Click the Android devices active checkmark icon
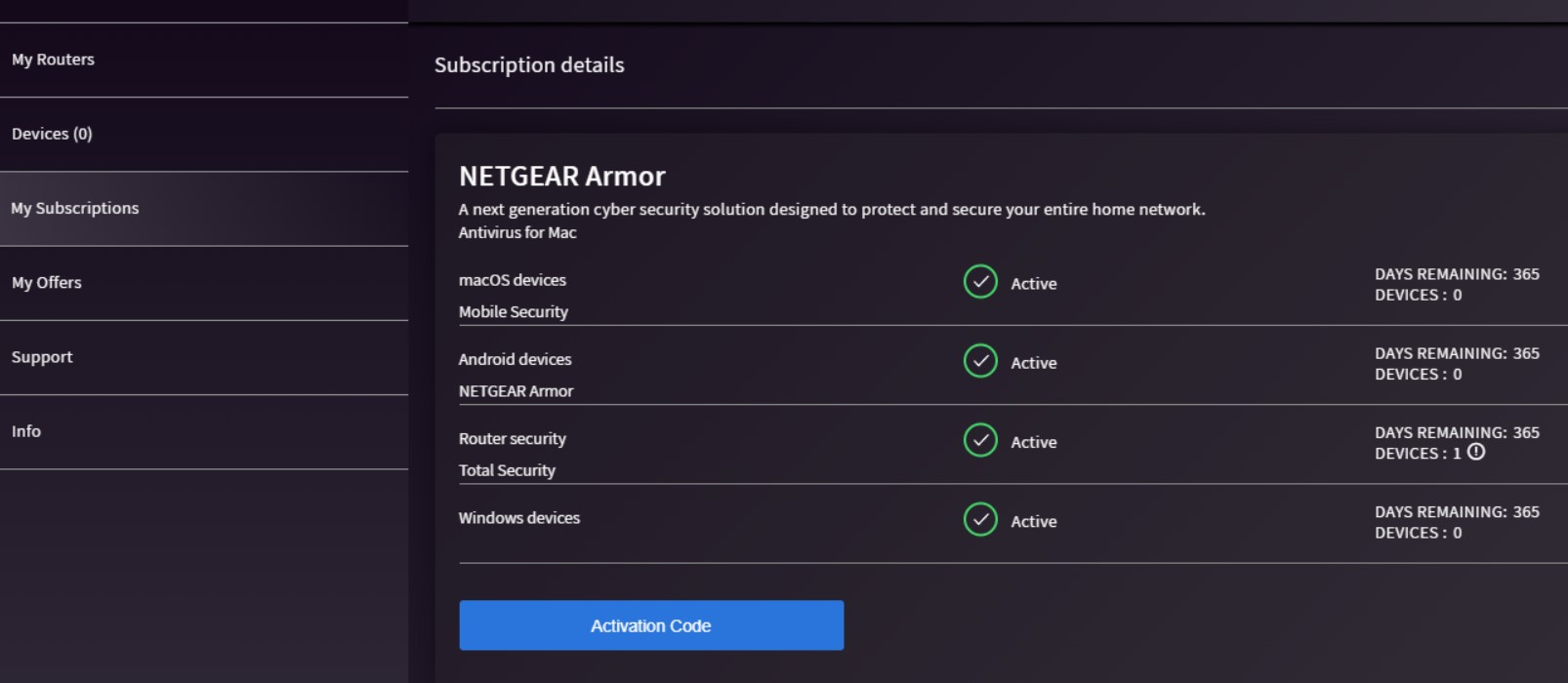 pos(980,361)
